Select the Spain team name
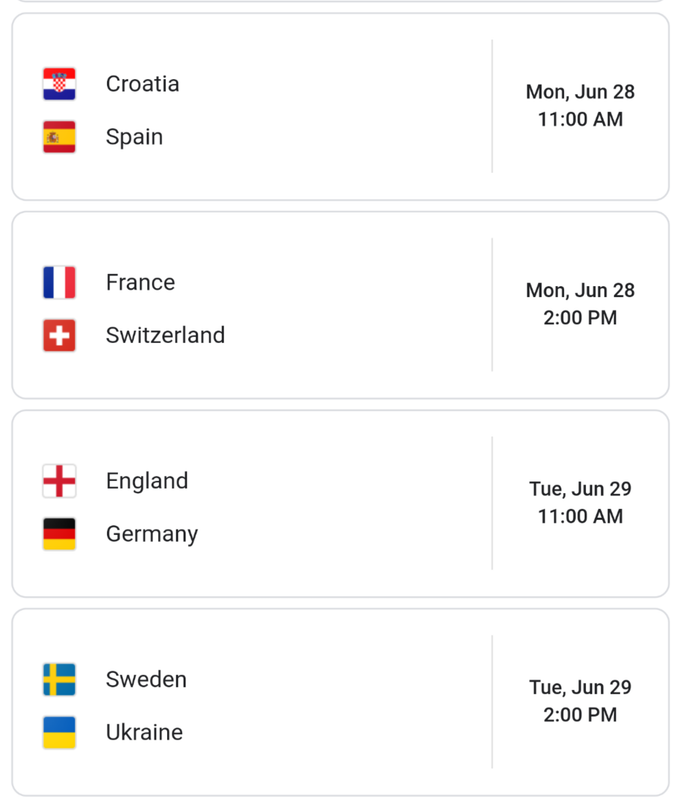This screenshot has height=800, width=680. click(135, 137)
